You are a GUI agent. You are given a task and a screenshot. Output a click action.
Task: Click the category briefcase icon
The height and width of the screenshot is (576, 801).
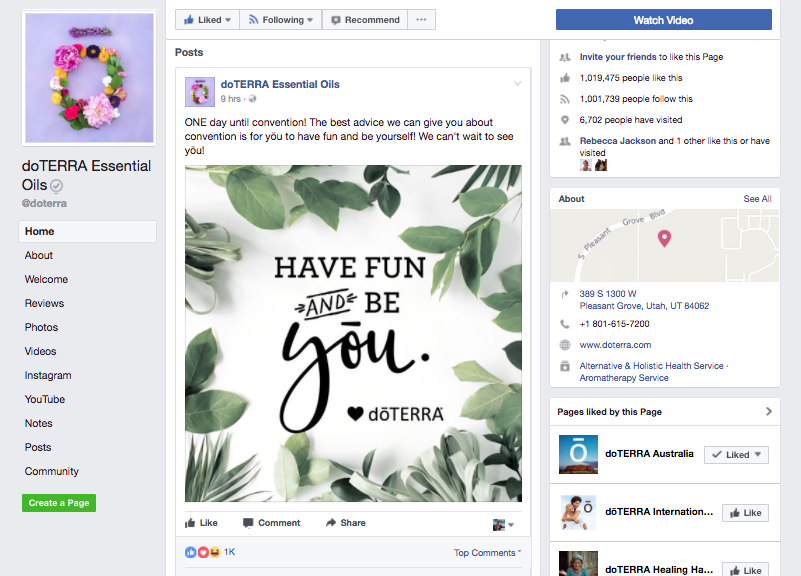click(x=564, y=366)
